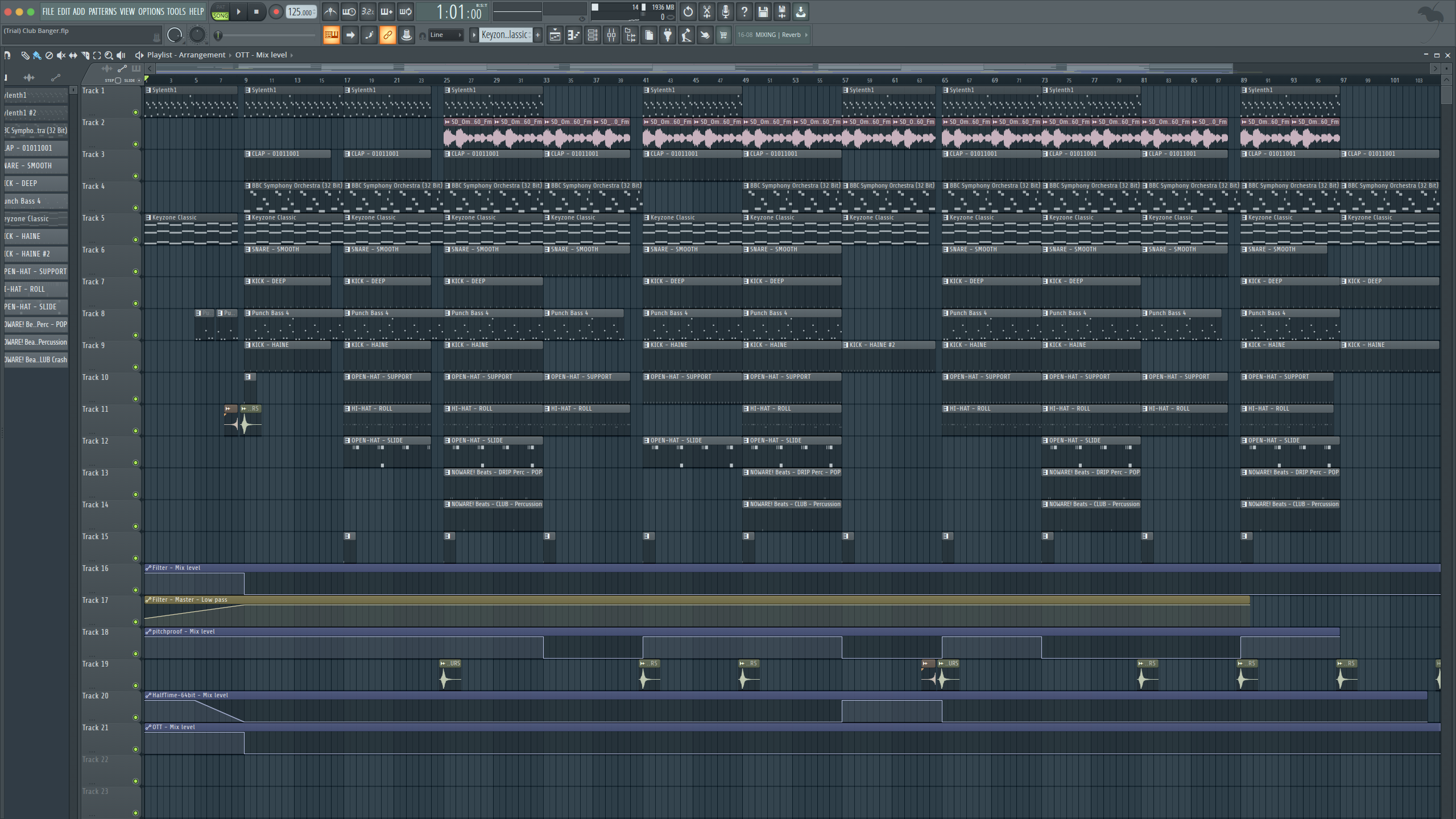This screenshot has height=819, width=1456.
Task: Open the Mixer view icon
Action: pyautogui.click(x=611, y=35)
